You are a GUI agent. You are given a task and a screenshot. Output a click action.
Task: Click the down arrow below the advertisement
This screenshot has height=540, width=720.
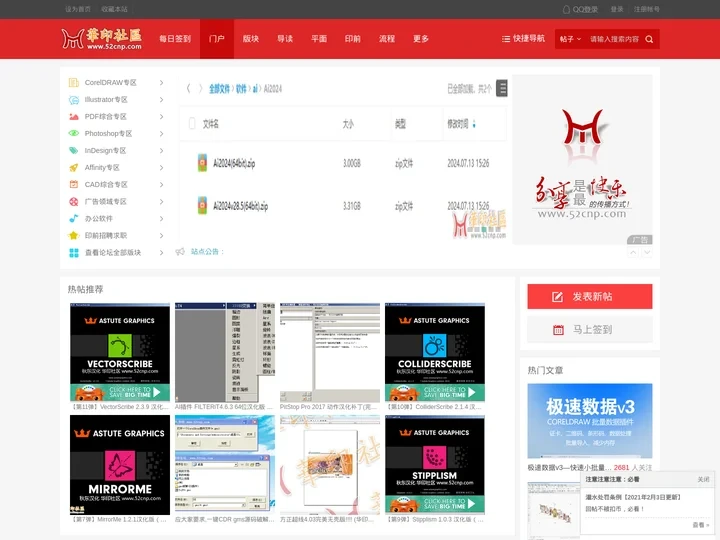click(x=647, y=253)
